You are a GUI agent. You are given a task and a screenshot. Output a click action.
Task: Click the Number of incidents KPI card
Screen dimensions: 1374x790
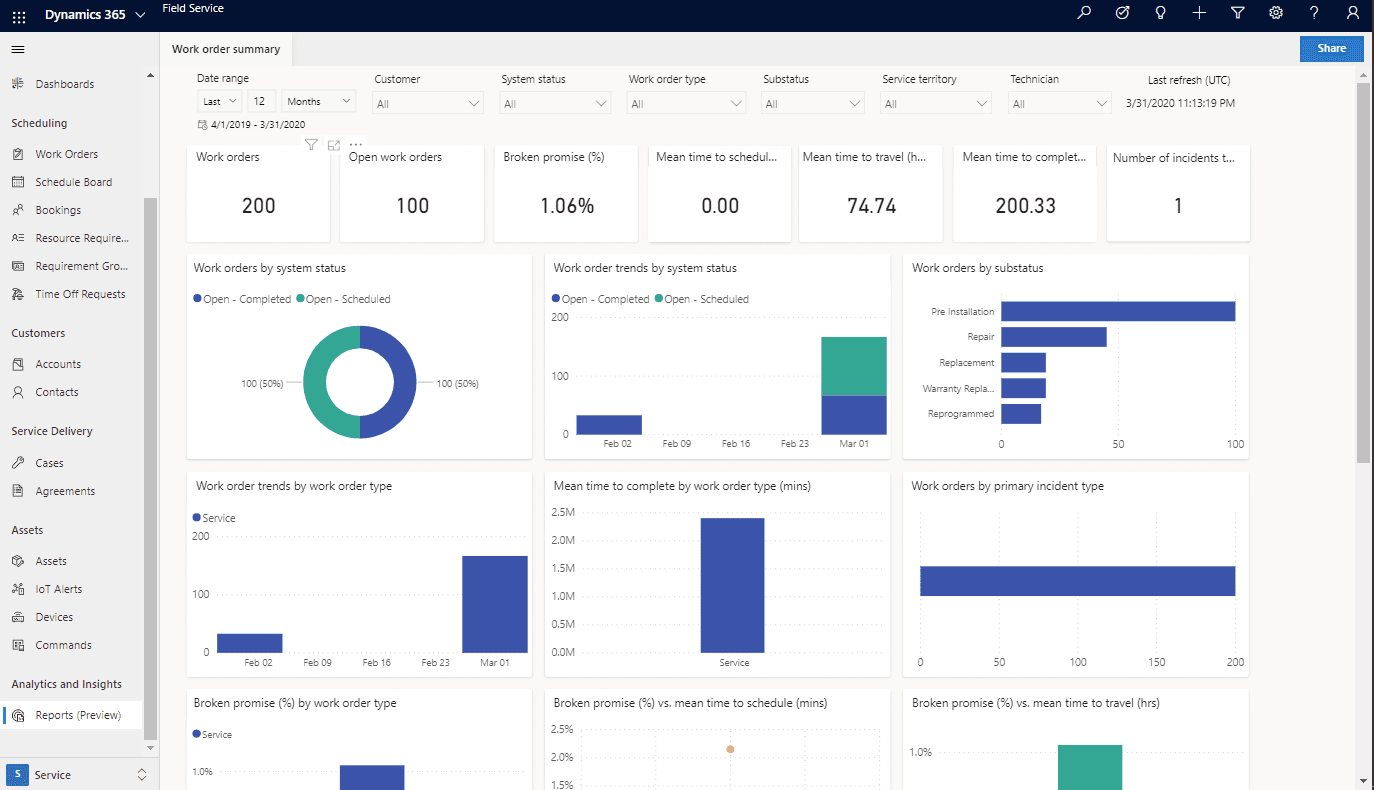coord(1178,194)
